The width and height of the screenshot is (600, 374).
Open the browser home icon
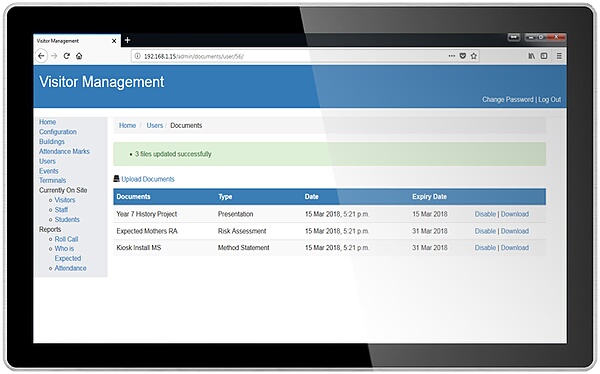click(79, 56)
